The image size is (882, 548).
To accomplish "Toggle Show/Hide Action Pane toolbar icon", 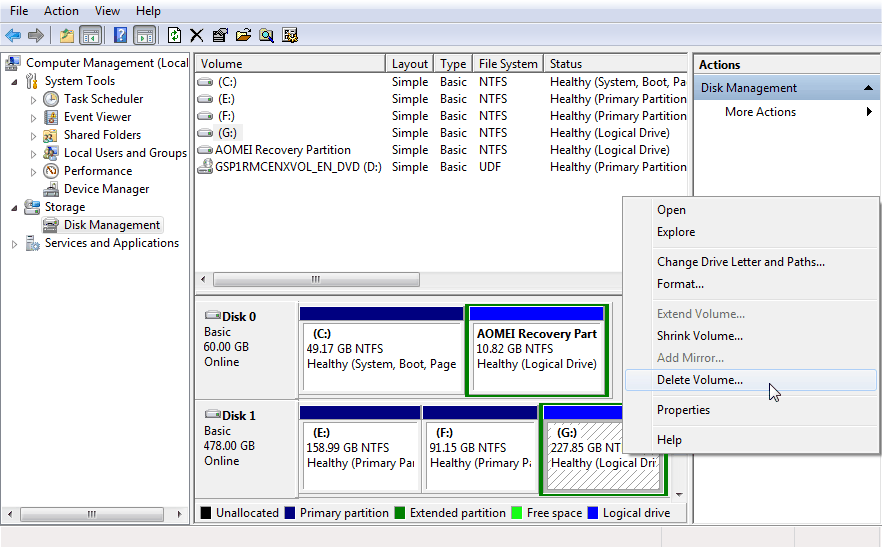I will coord(145,35).
